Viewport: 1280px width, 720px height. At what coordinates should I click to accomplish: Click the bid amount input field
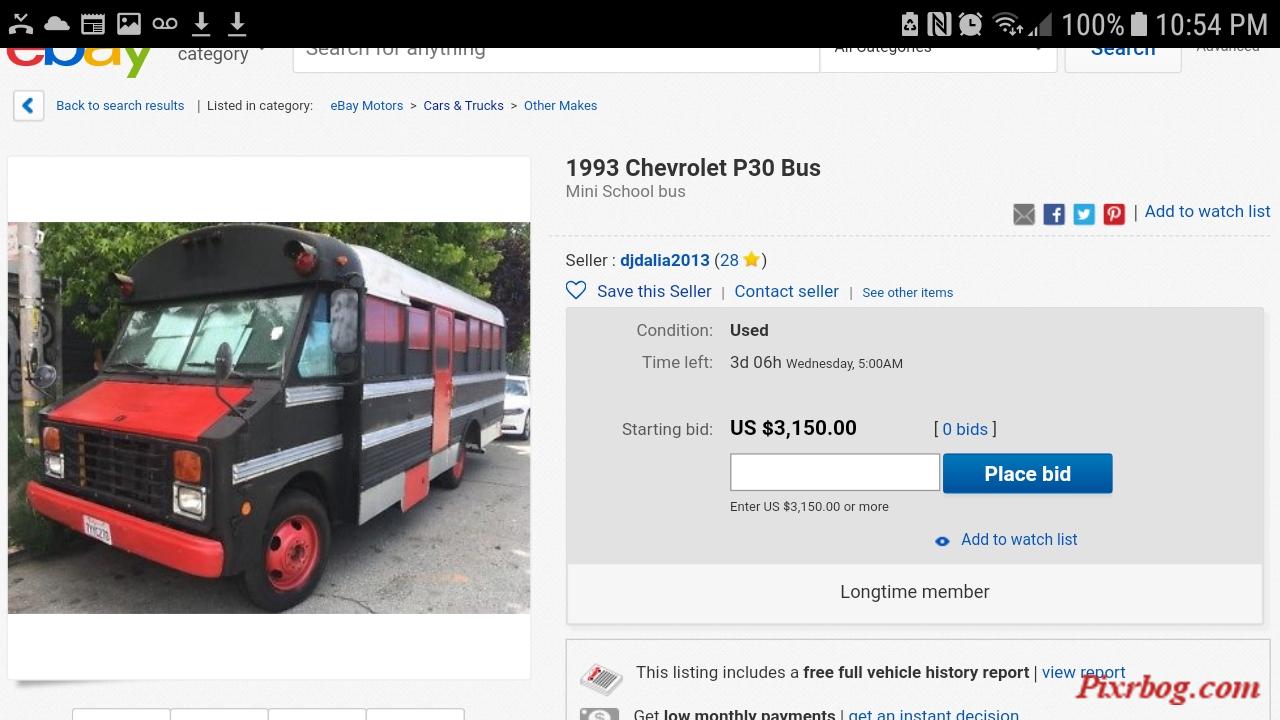click(835, 472)
